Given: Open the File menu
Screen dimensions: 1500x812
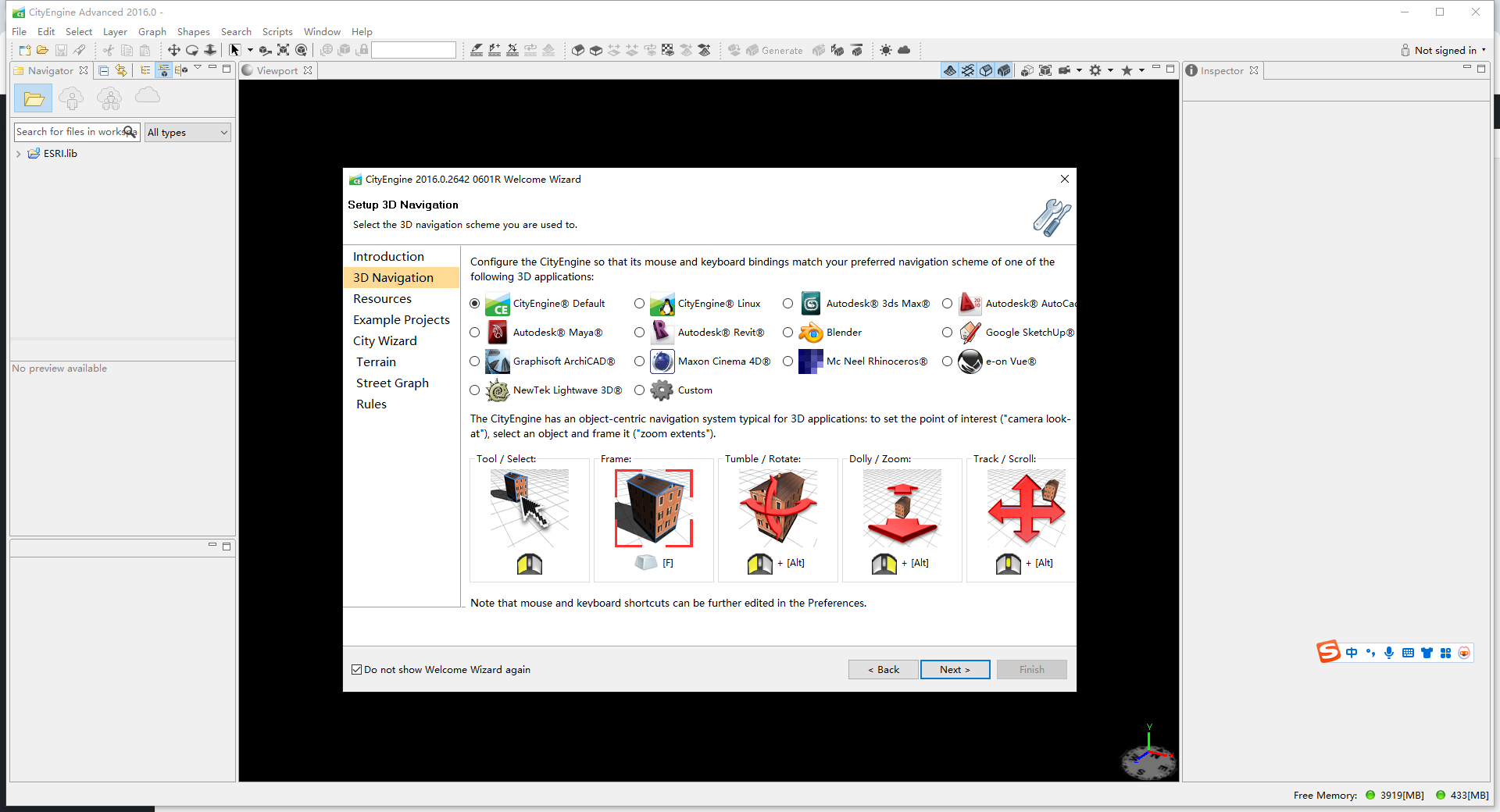Looking at the screenshot, I should pos(20,31).
